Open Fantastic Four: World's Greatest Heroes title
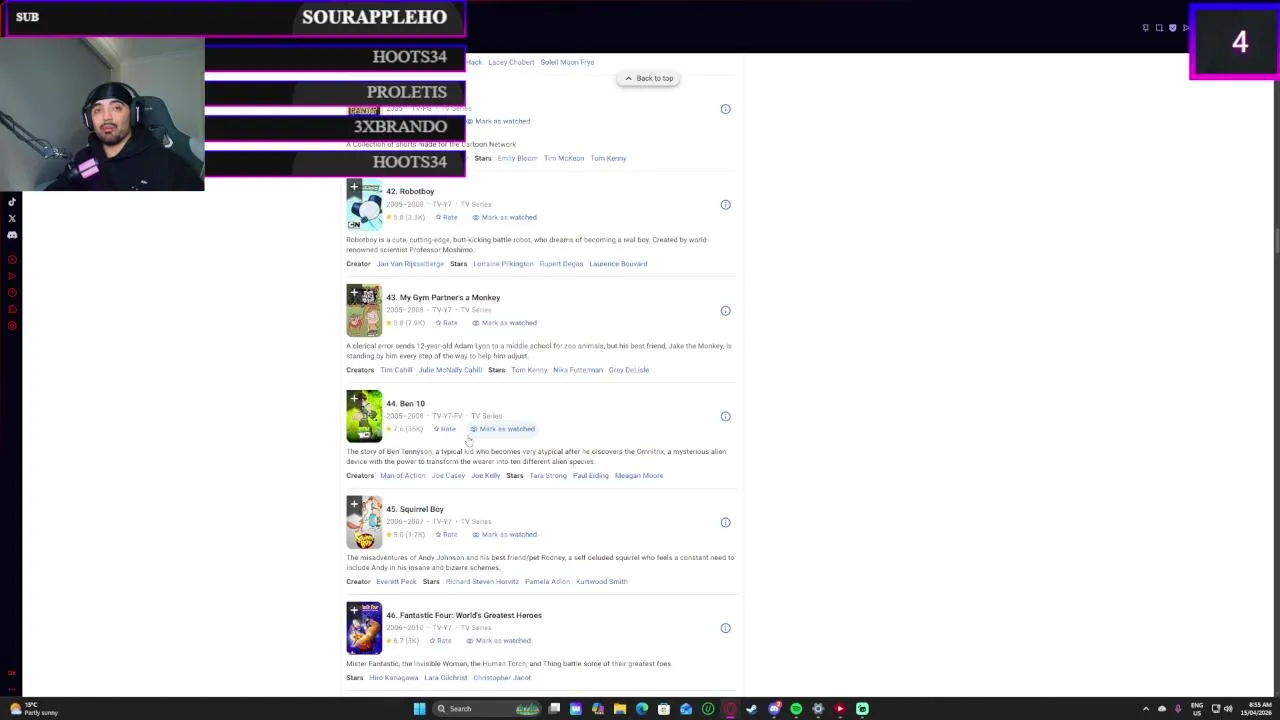 (x=464, y=615)
